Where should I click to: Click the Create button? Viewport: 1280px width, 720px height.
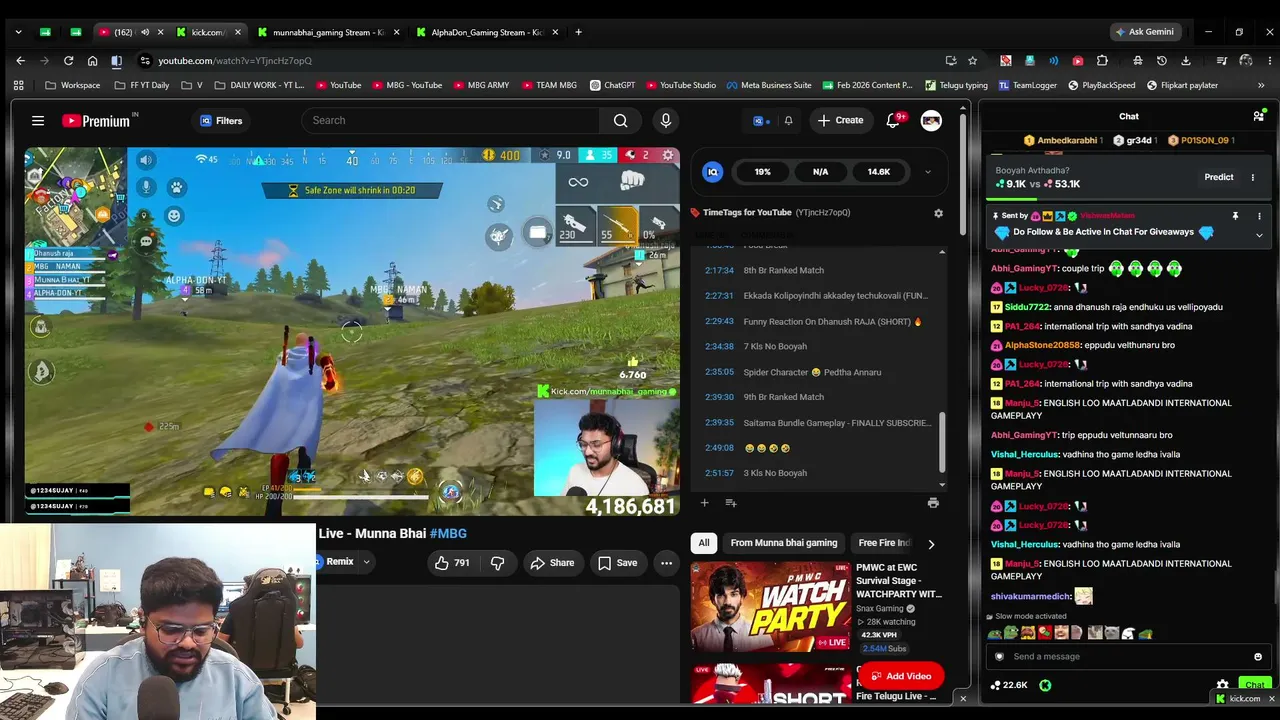pos(840,121)
